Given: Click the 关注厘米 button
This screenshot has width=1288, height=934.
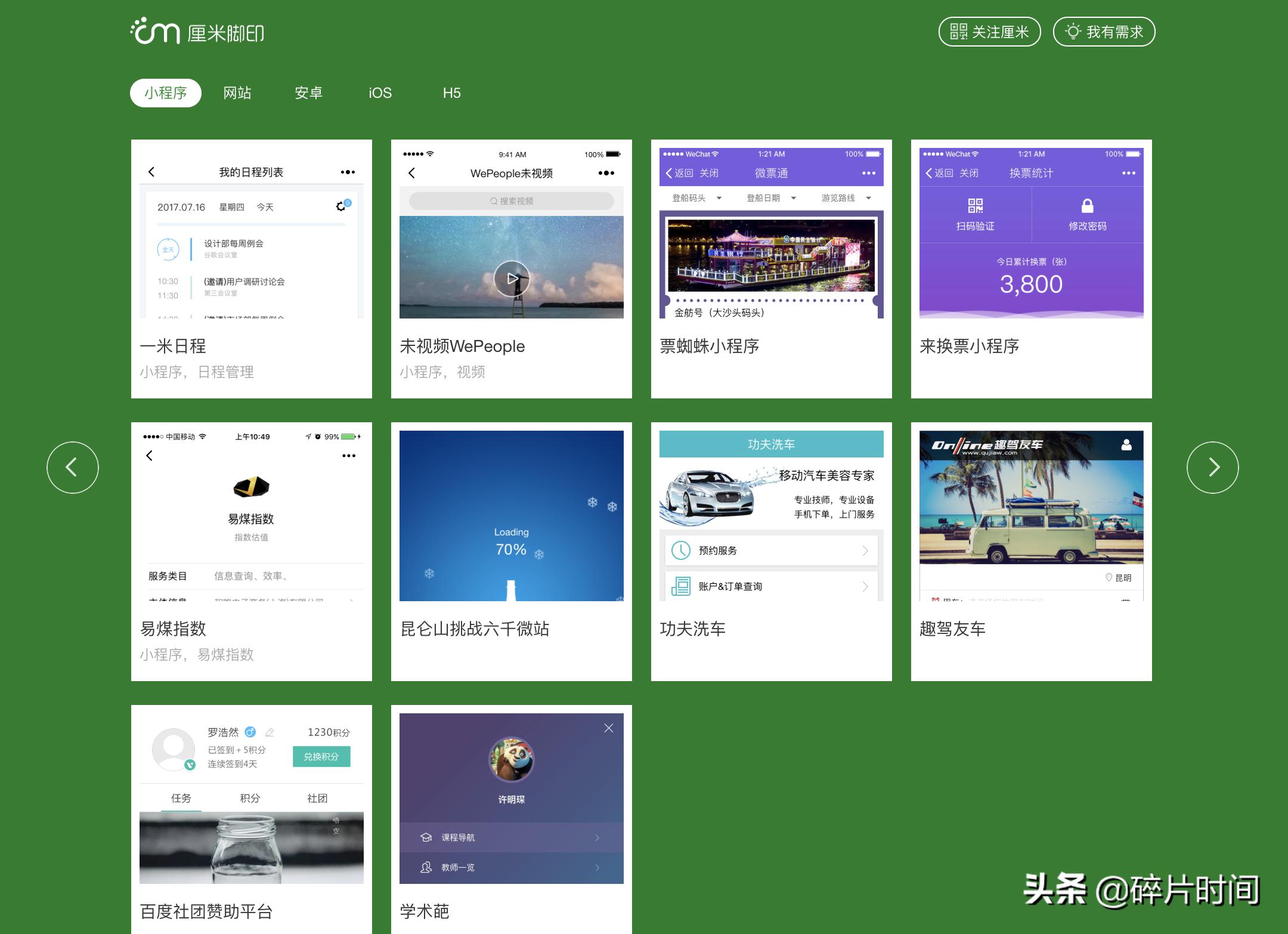Looking at the screenshot, I should coord(989,32).
